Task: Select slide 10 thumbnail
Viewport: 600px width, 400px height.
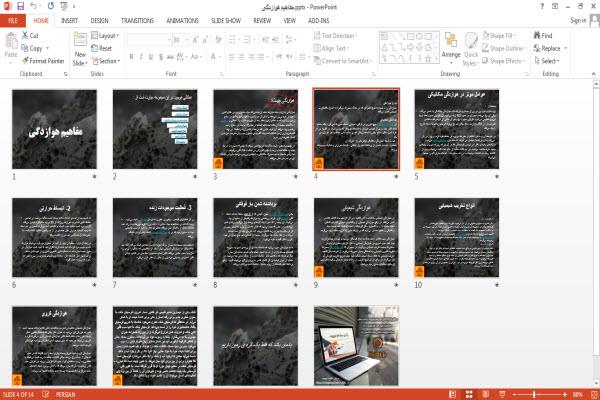Action: click(x=457, y=237)
